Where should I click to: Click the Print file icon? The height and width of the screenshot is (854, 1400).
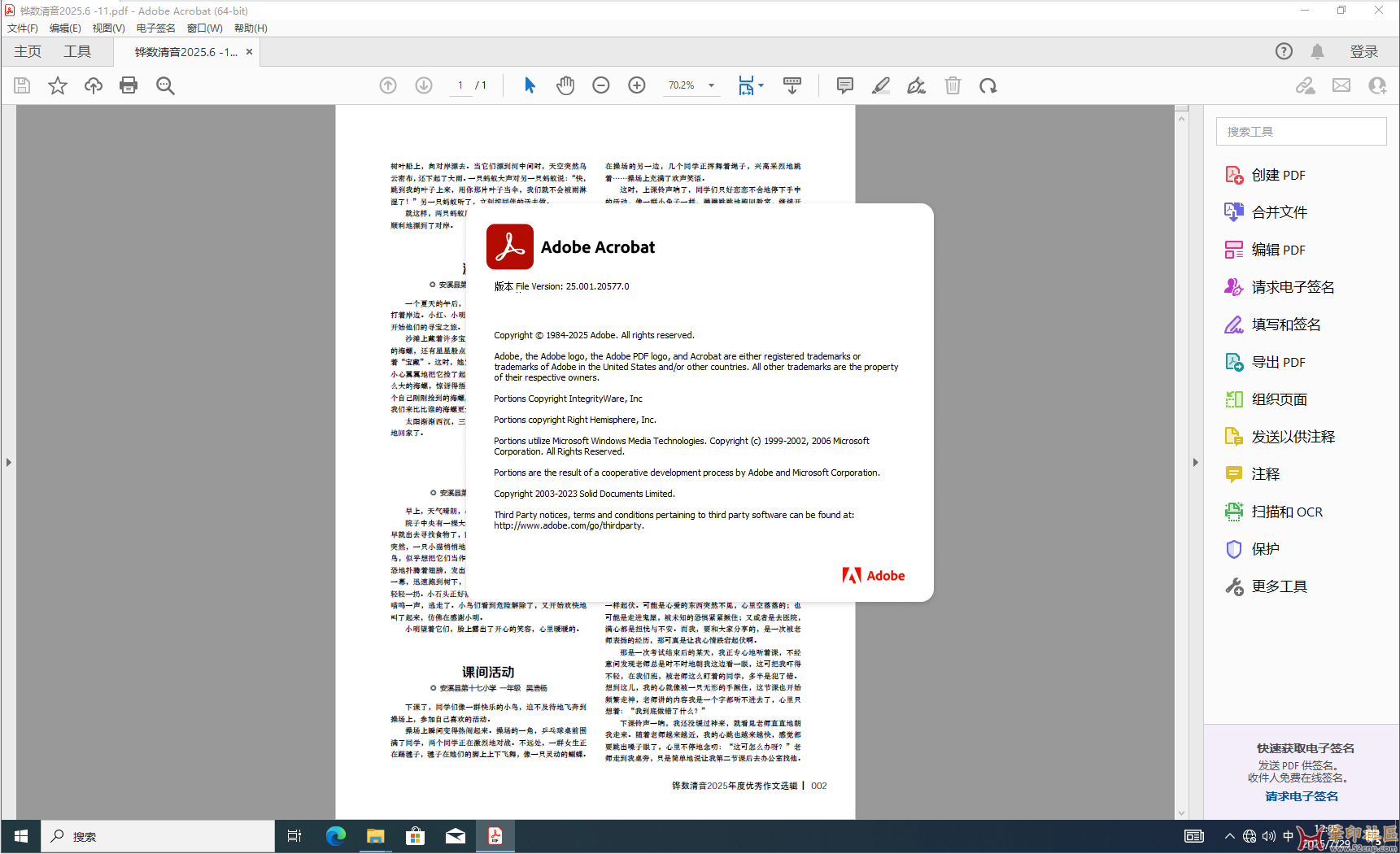tap(129, 85)
